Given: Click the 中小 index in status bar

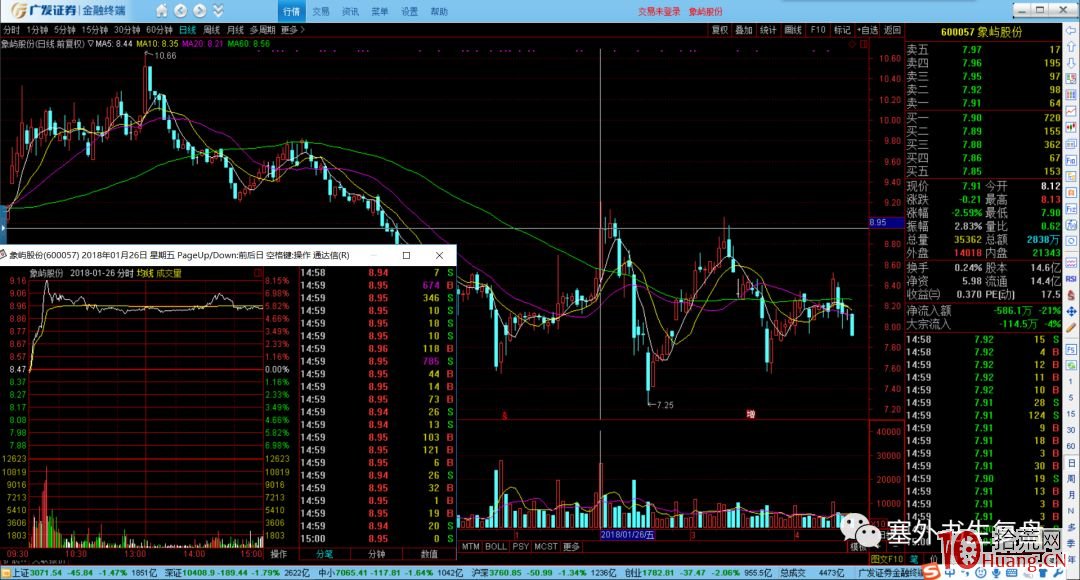Looking at the screenshot, I should click(x=391, y=572).
